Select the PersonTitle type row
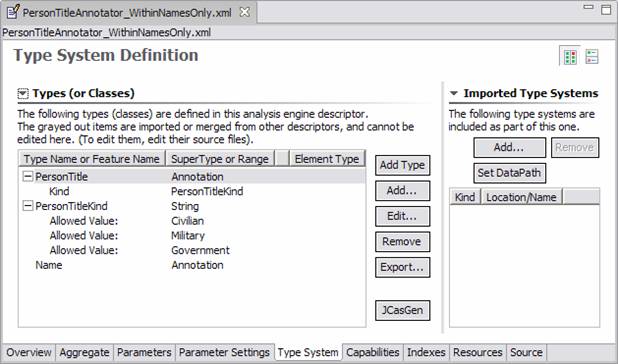Screen dimensions: 618x364 [x=192, y=176]
